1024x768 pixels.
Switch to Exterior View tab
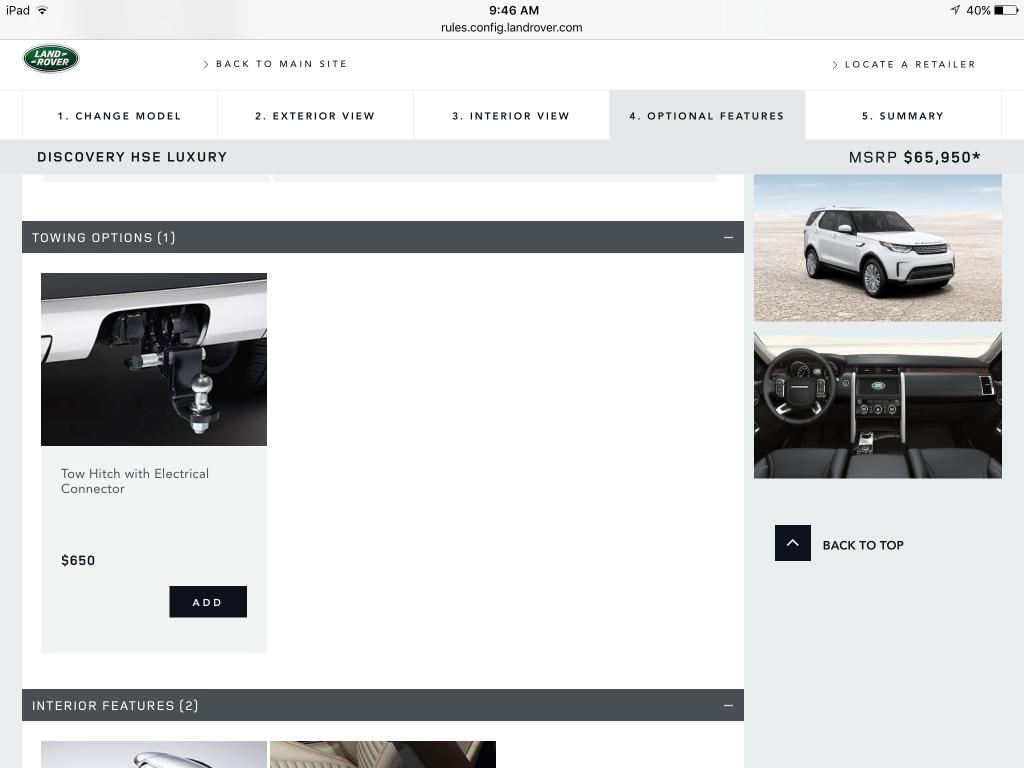pos(315,116)
